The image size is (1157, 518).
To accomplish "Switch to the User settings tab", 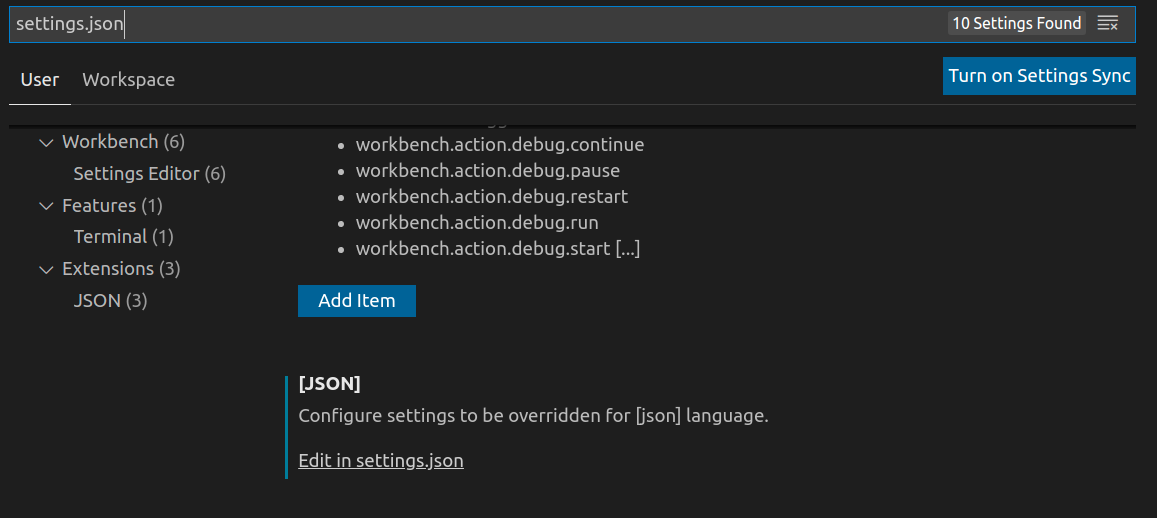I will pos(40,80).
